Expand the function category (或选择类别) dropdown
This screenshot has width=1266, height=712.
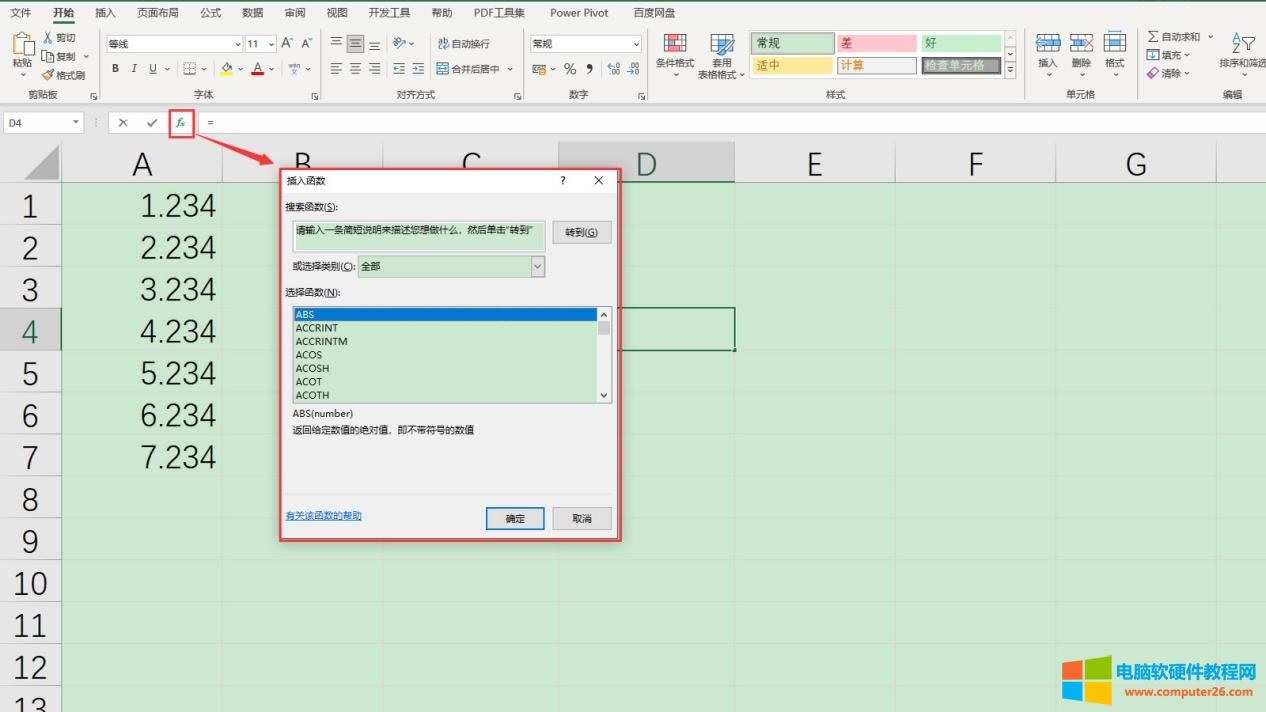pyautogui.click(x=538, y=266)
